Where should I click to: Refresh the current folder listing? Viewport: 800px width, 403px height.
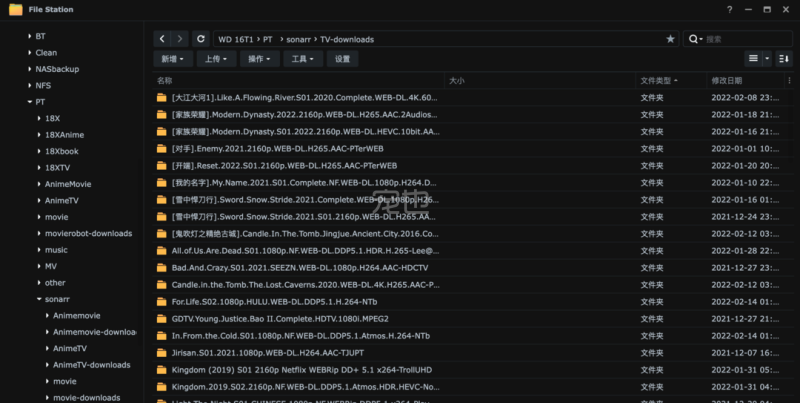pyautogui.click(x=203, y=39)
